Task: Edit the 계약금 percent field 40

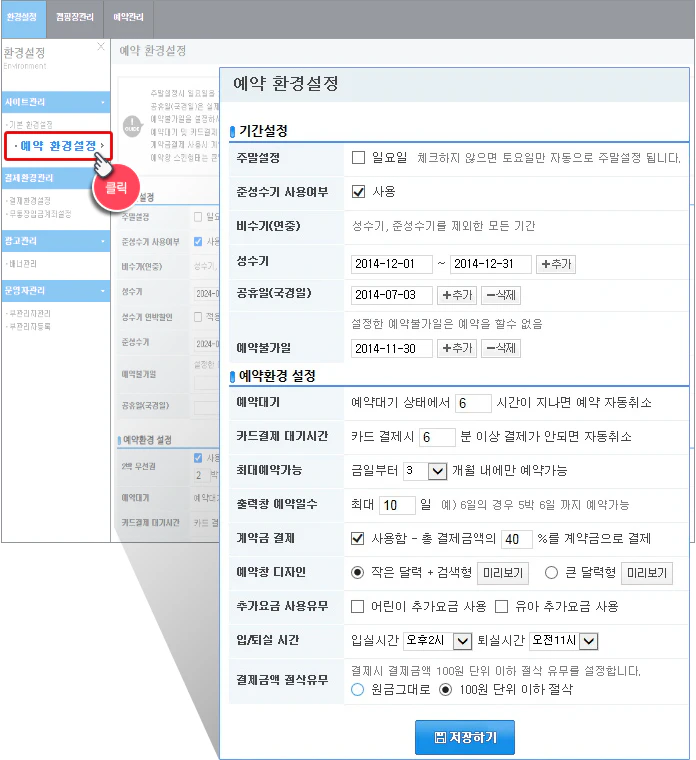Action: pyautogui.click(x=517, y=539)
